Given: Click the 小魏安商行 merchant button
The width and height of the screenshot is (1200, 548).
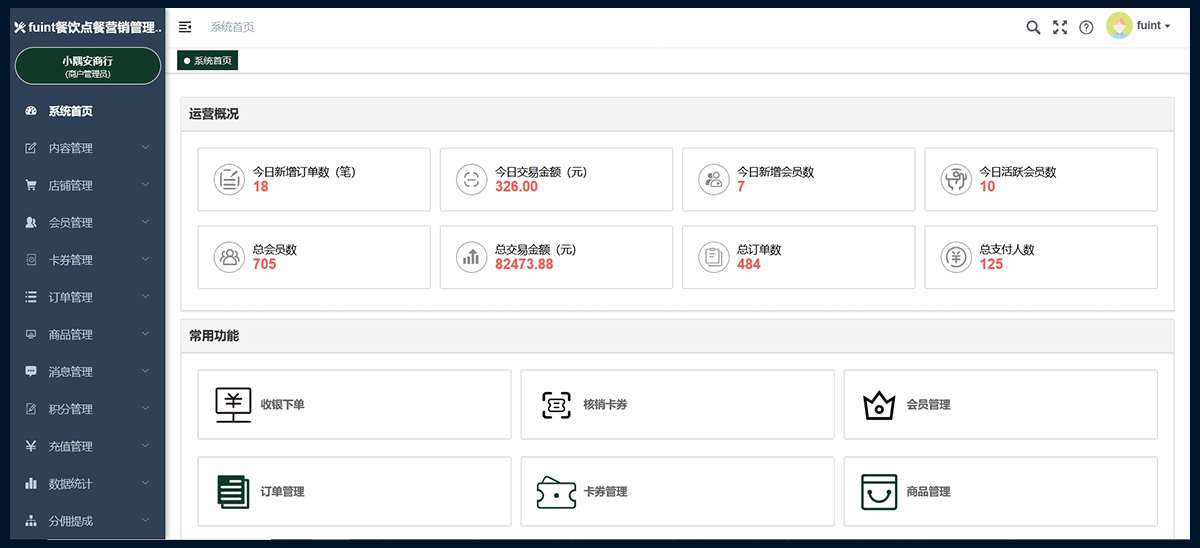Looking at the screenshot, I should [x=88, y=66].
